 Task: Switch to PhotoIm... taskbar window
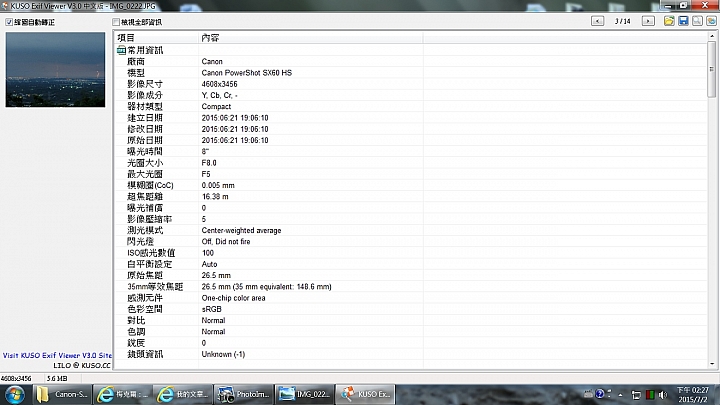click(x=243, y=394)
